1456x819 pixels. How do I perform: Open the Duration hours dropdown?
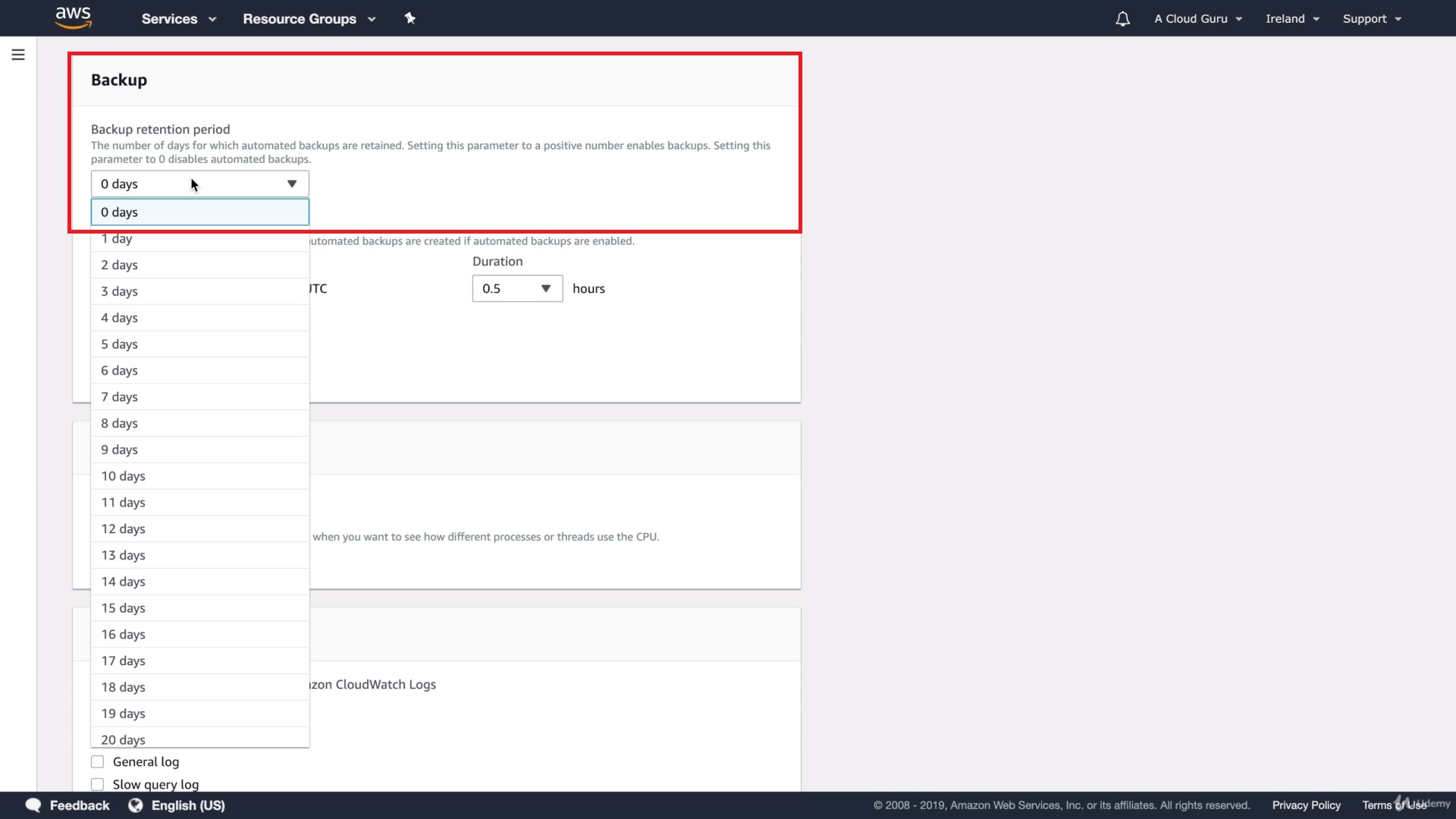point(517,288)
